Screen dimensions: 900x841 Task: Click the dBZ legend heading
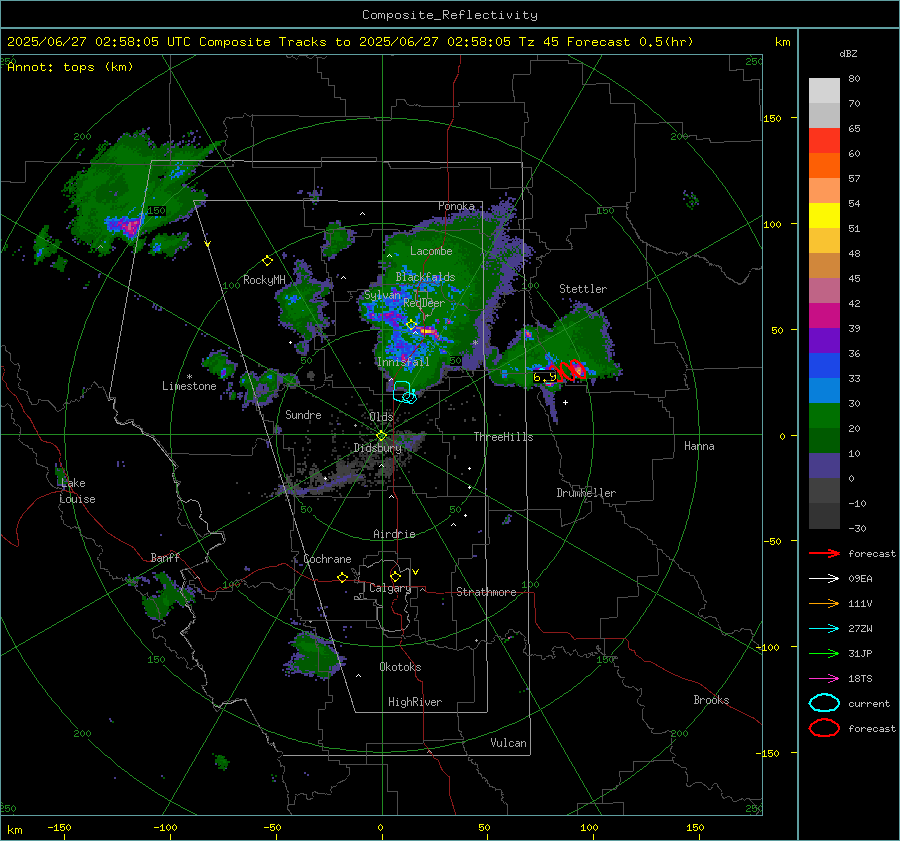[848, 53]
